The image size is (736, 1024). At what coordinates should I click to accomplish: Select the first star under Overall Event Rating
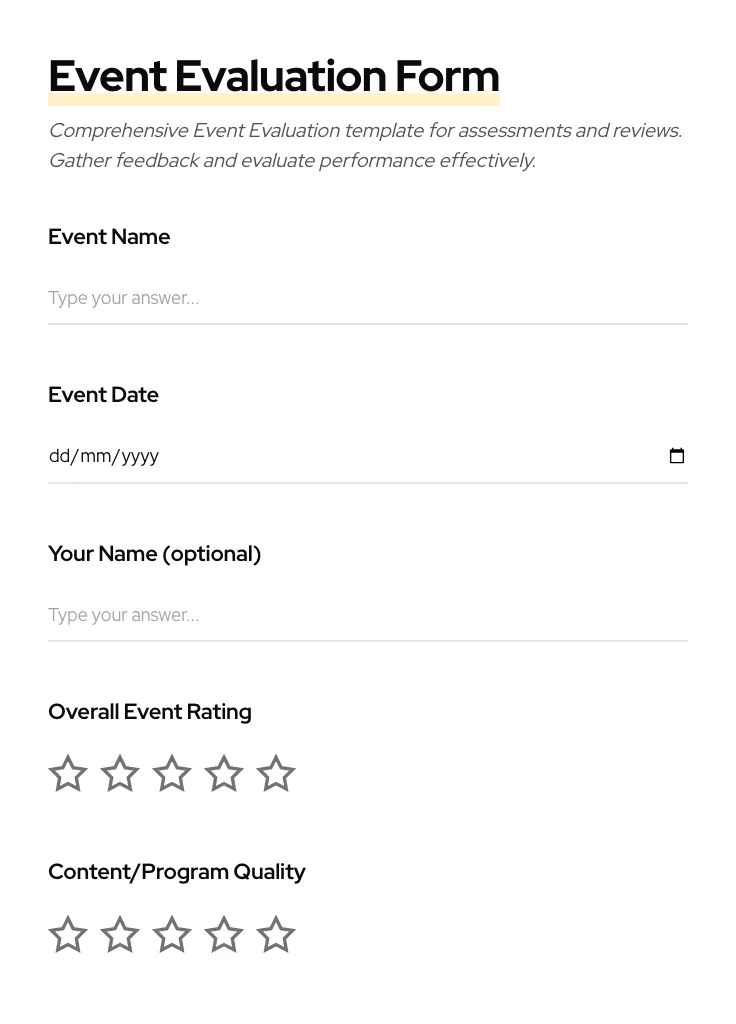coord(67,773)
